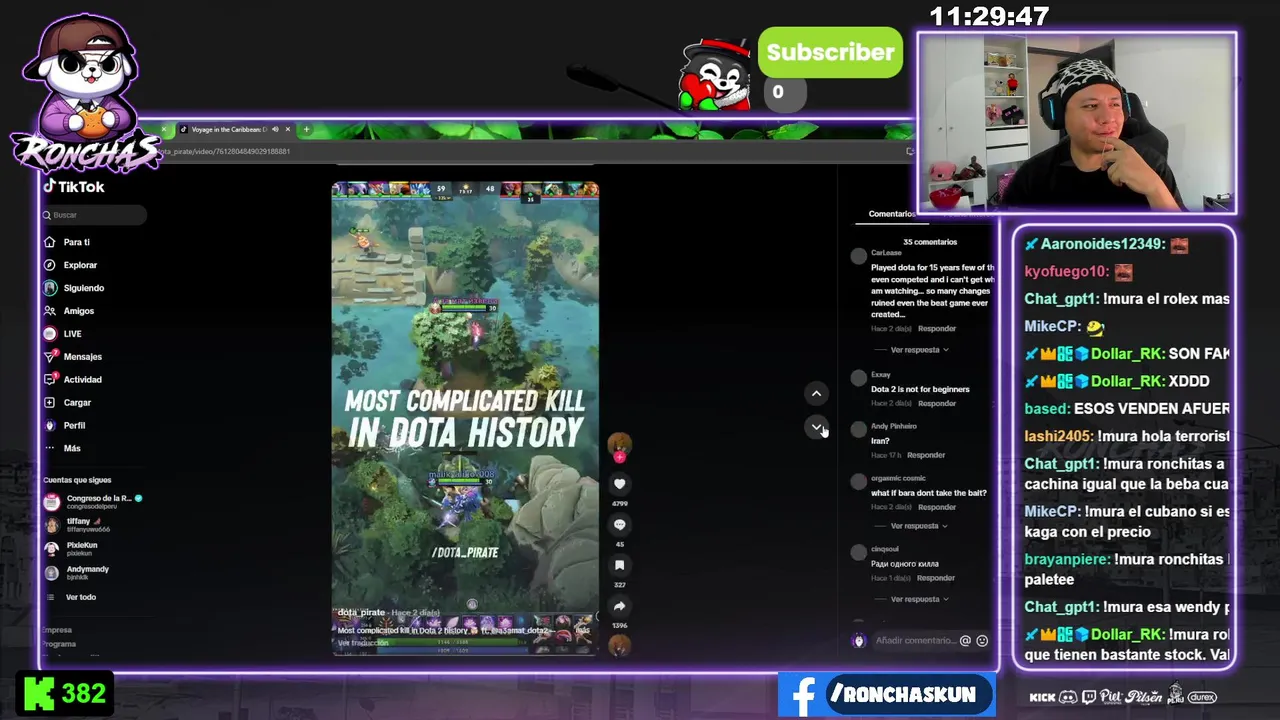Open a new browser tab with plus

(x=306, y=129)
